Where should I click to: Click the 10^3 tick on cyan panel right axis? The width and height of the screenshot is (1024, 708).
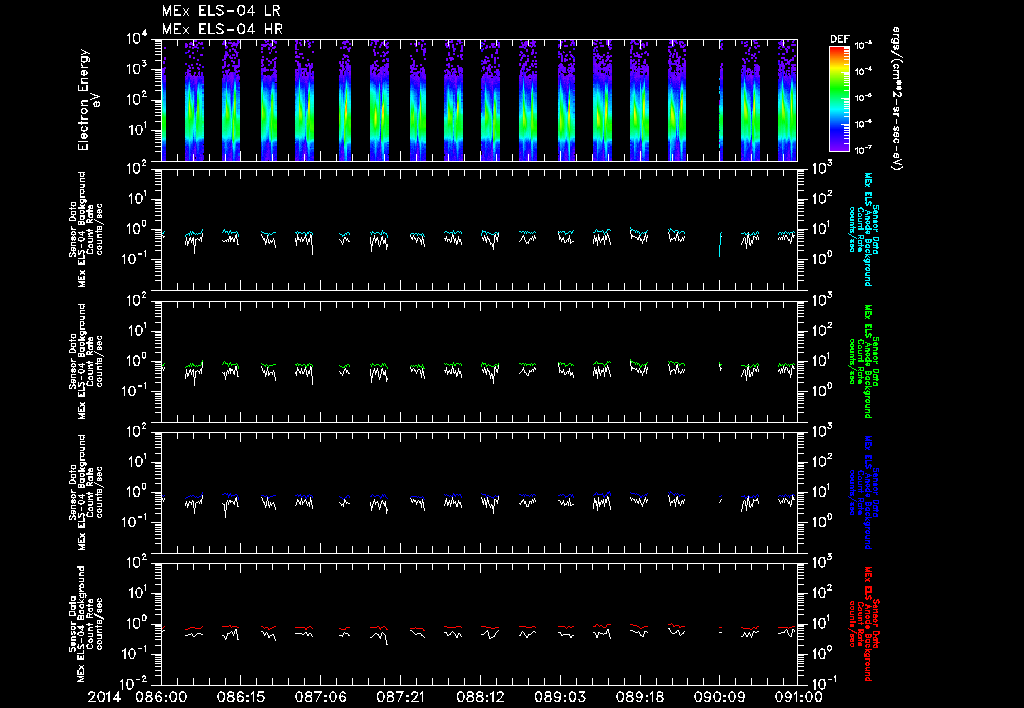(820, 168)
